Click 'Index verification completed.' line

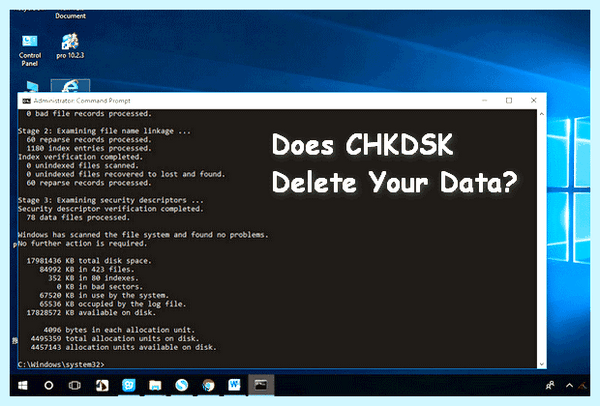click(80, 157)
